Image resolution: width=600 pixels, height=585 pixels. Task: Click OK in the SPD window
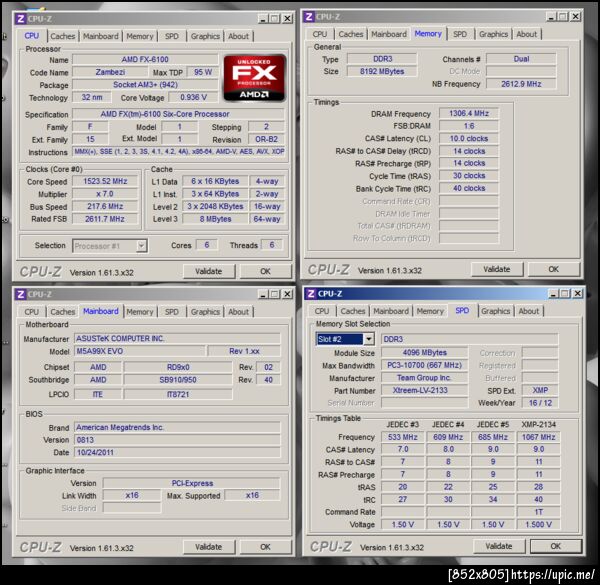coord(556,546)
